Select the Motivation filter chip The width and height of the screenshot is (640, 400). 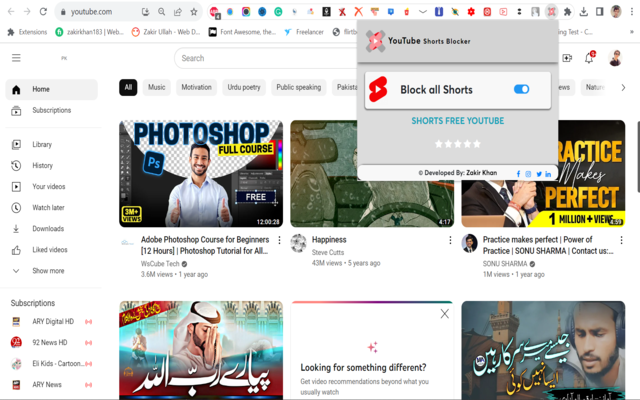pos(196,87)
